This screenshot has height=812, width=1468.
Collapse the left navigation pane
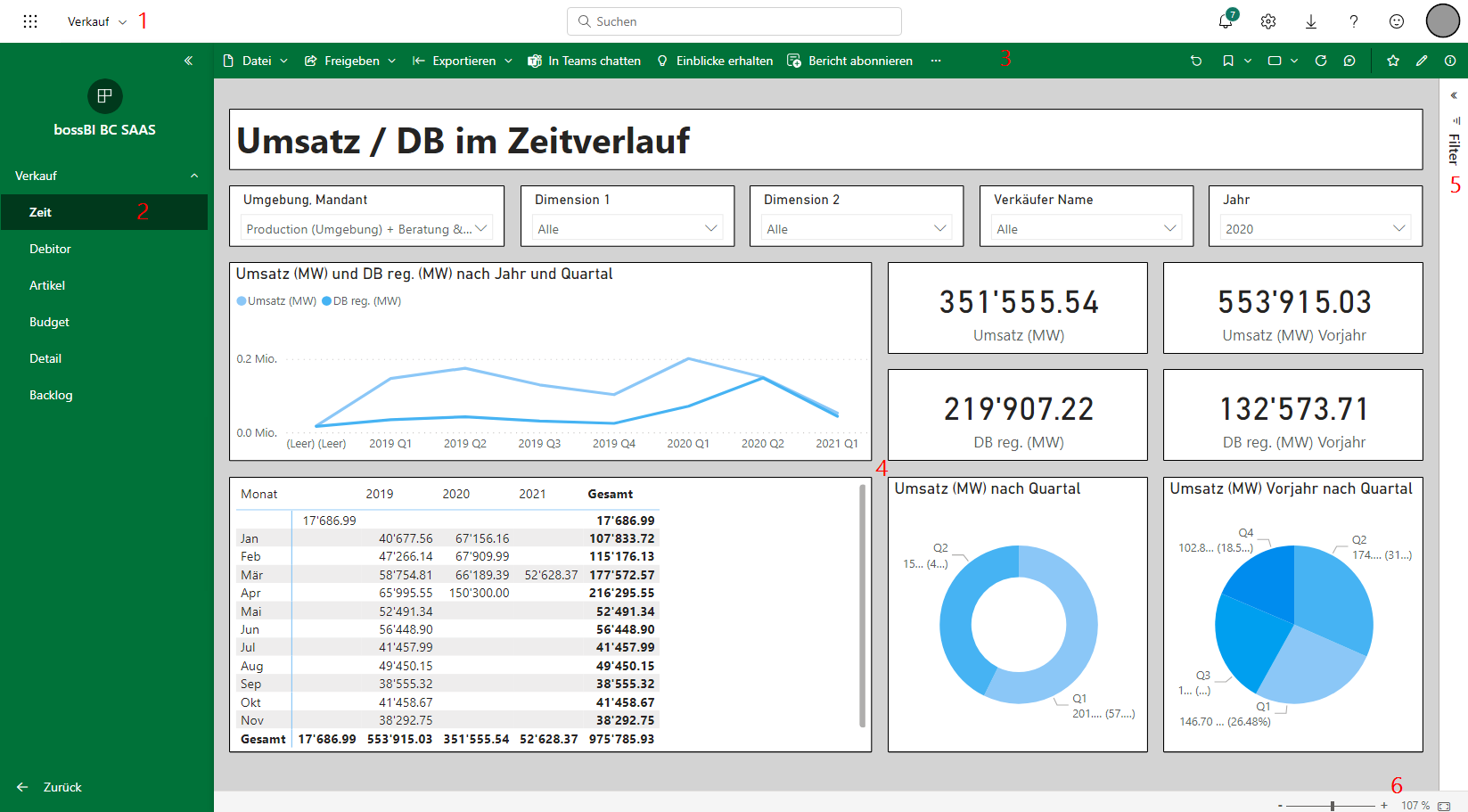click(x=188, y=61)
